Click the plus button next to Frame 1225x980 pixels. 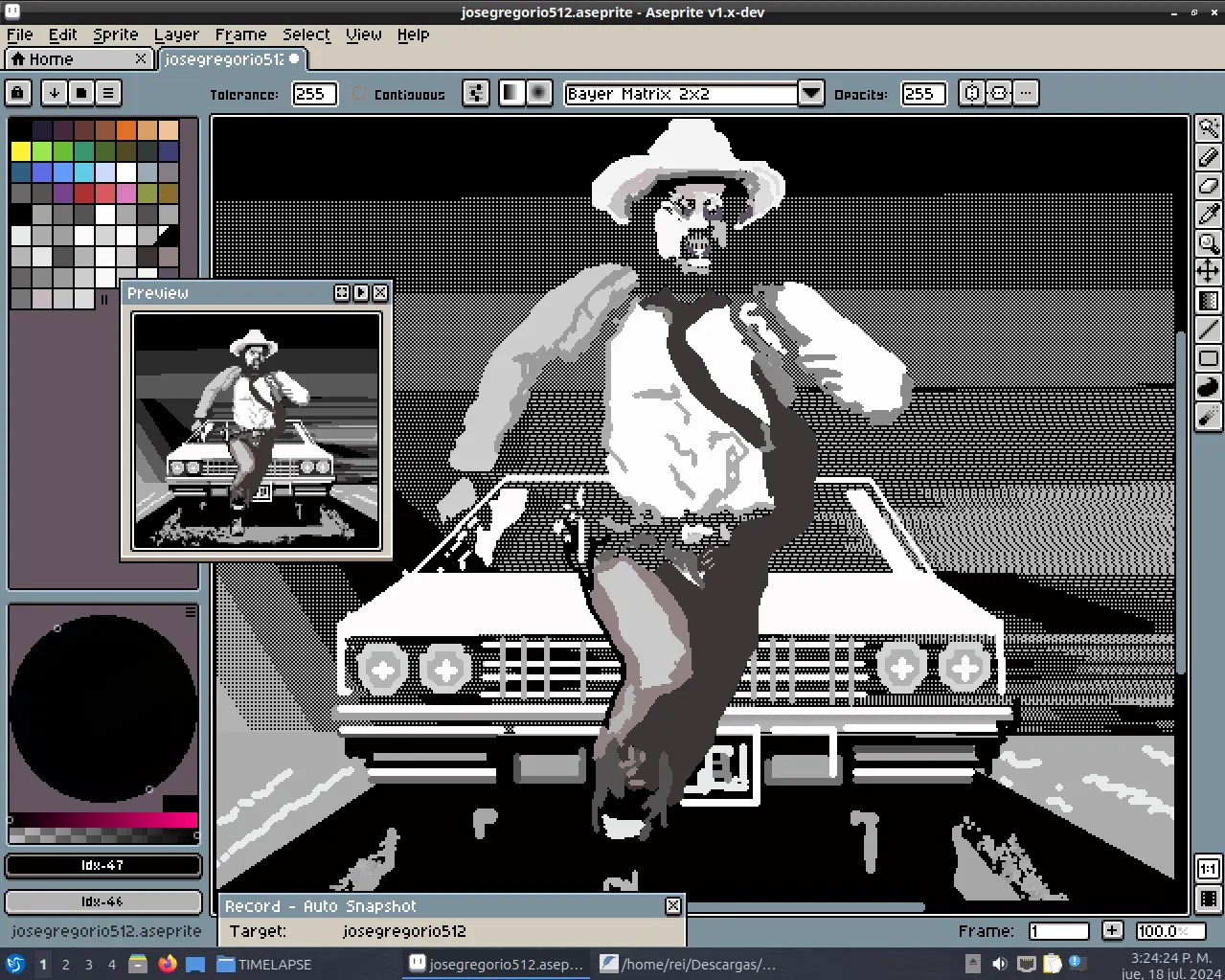point(1112,930)
